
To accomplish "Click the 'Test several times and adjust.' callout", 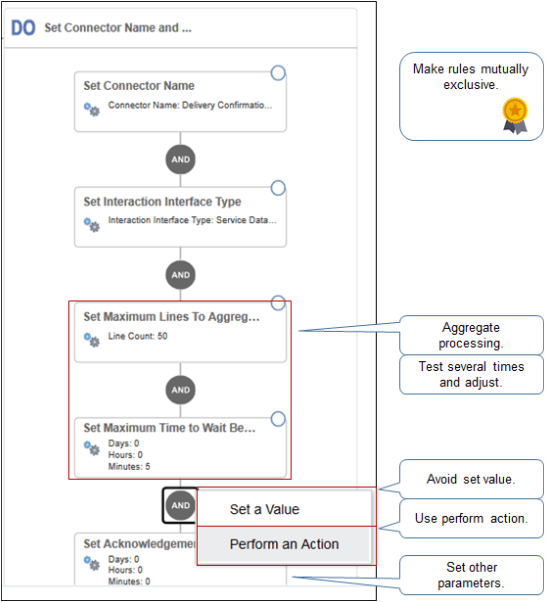I will tap(471, 374).
